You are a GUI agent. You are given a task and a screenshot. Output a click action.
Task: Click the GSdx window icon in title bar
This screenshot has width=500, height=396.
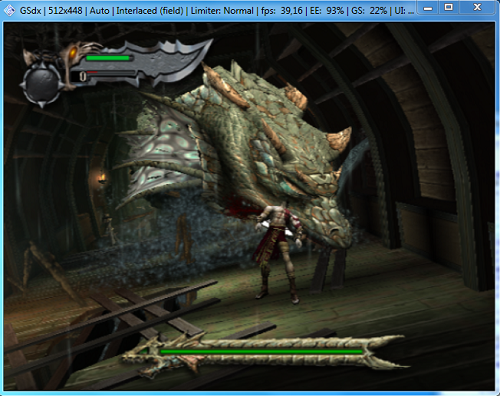point(9,10)
